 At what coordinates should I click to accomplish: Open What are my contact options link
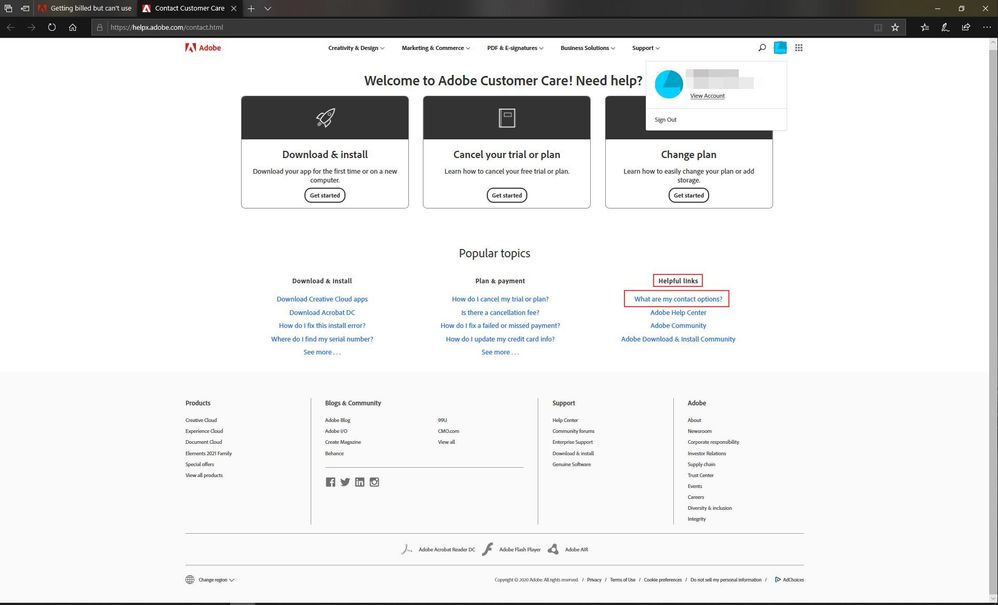(x=678, y=299)
